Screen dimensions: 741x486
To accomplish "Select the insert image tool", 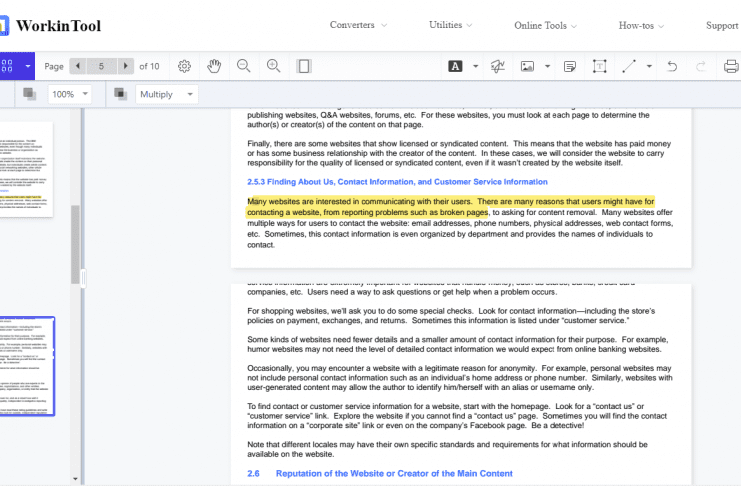I will [527, 66].
